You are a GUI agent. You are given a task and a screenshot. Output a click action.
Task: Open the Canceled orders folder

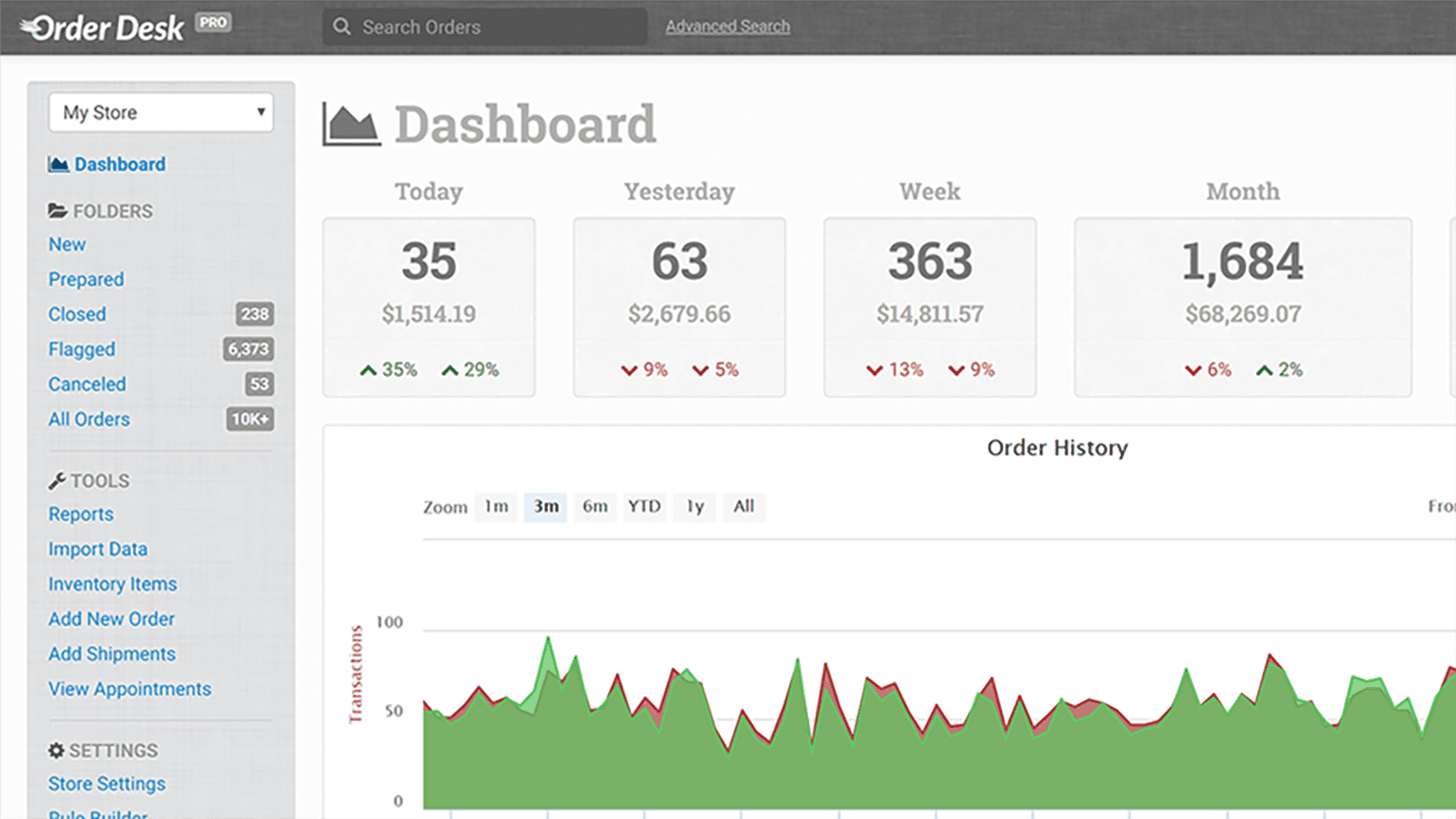[x=86, y=384]
